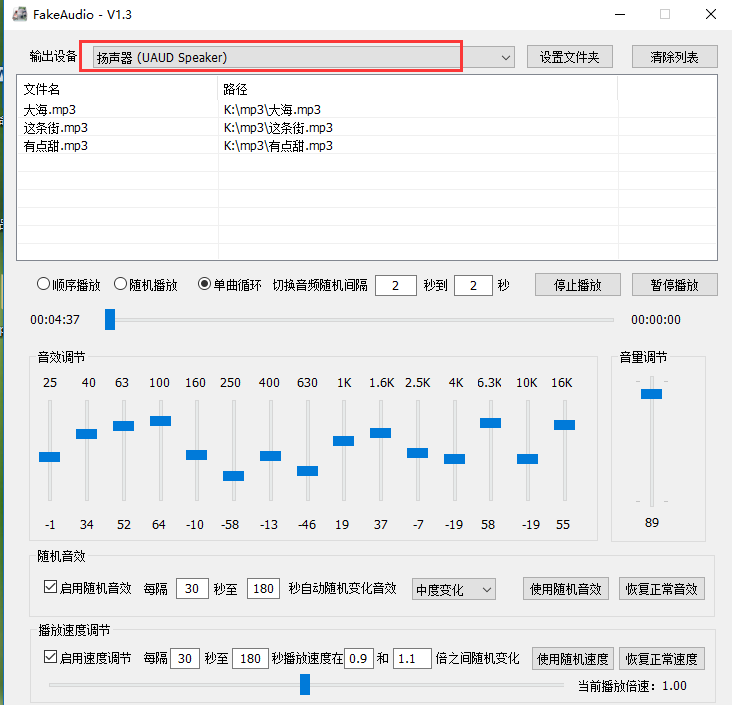Click the minimum playback speed field 0.9

point(359,658)
